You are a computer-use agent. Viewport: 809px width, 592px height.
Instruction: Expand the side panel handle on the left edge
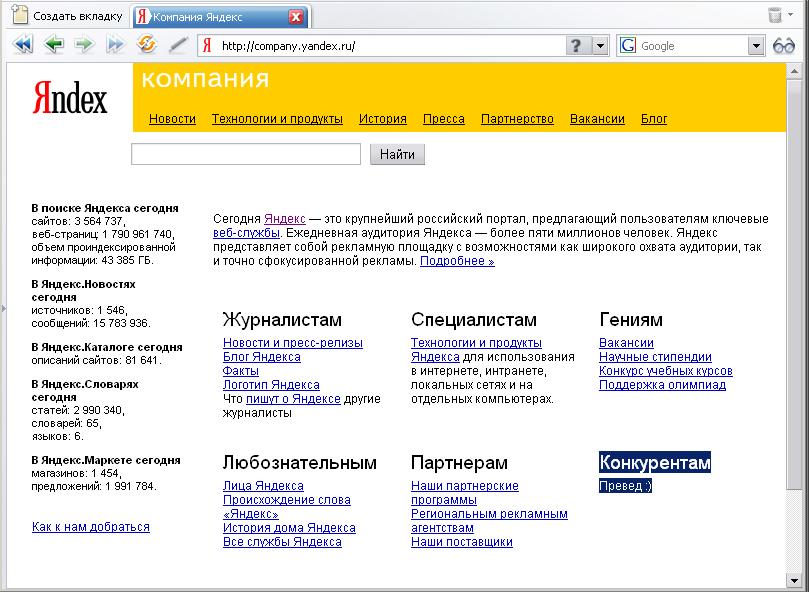tap(4, 309)
